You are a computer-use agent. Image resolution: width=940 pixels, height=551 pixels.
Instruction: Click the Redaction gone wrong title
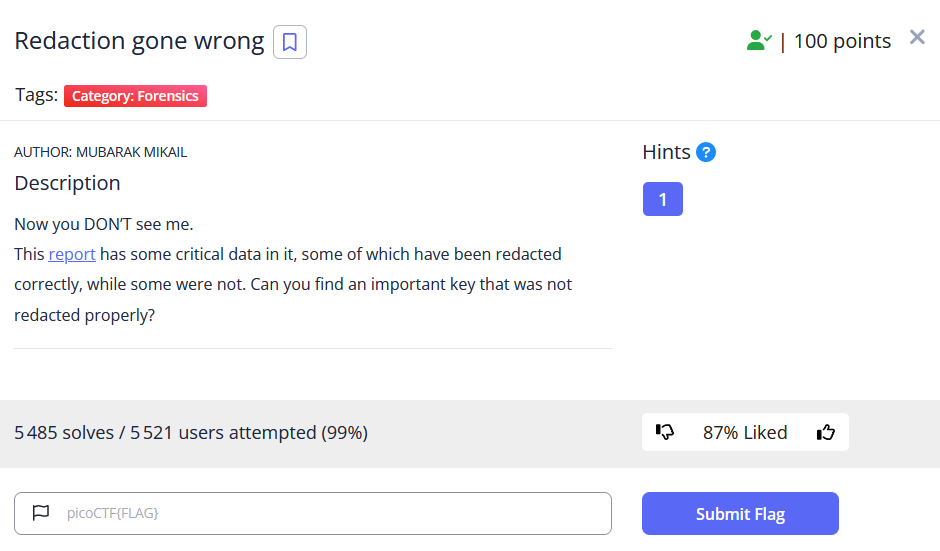[x=139, y=41]
